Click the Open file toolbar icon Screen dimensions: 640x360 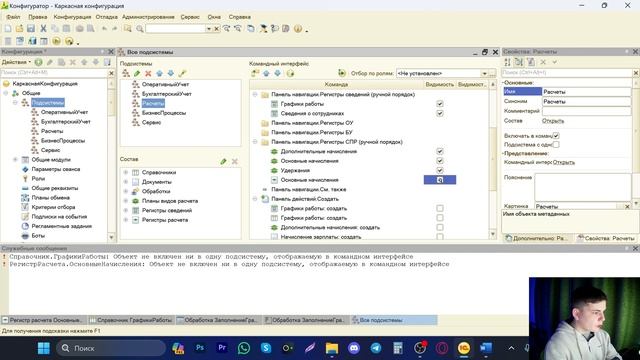pyautogui.click(x=19, y=29)
